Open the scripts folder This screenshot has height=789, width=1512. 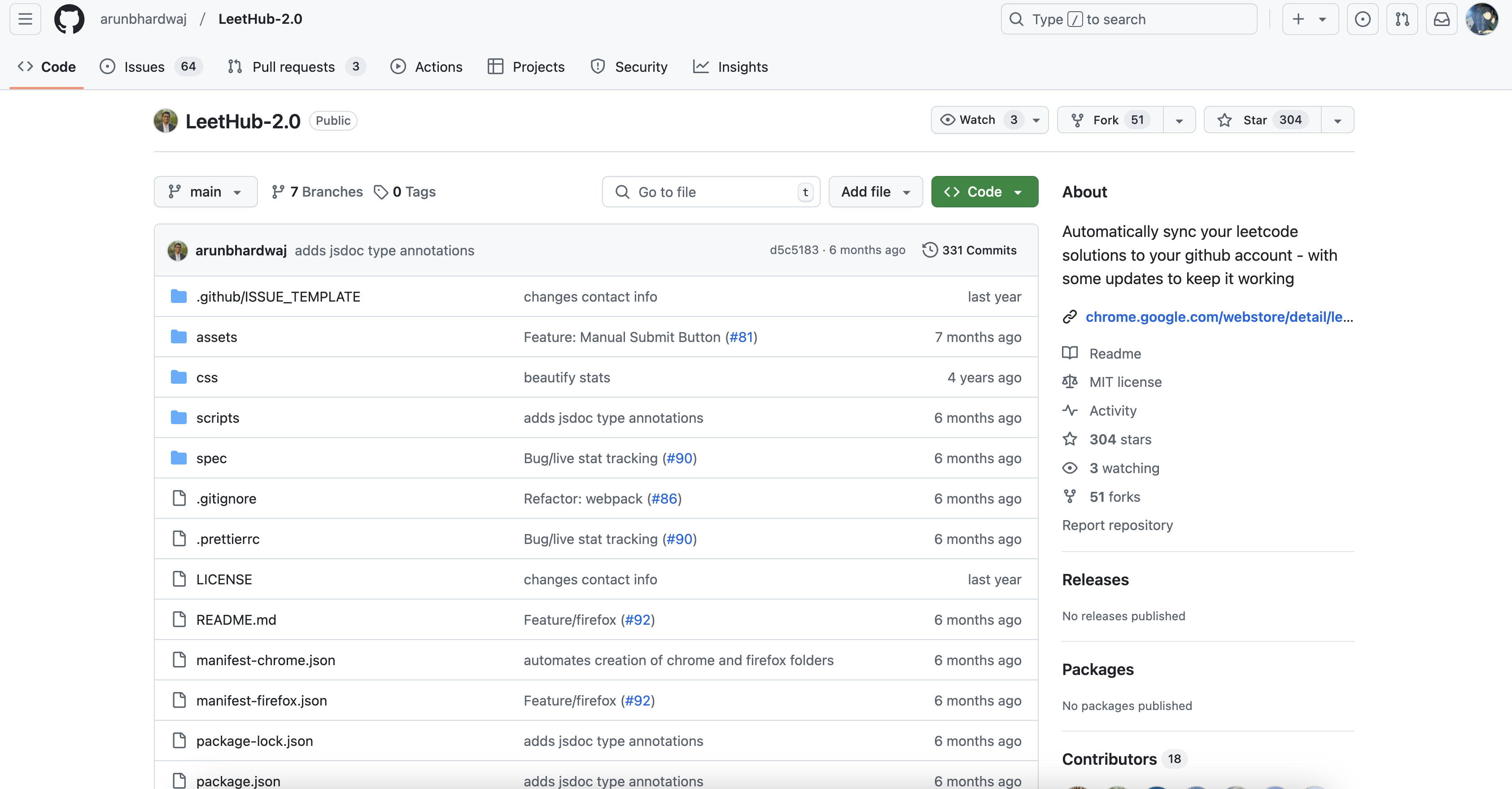tap(217, 418)
